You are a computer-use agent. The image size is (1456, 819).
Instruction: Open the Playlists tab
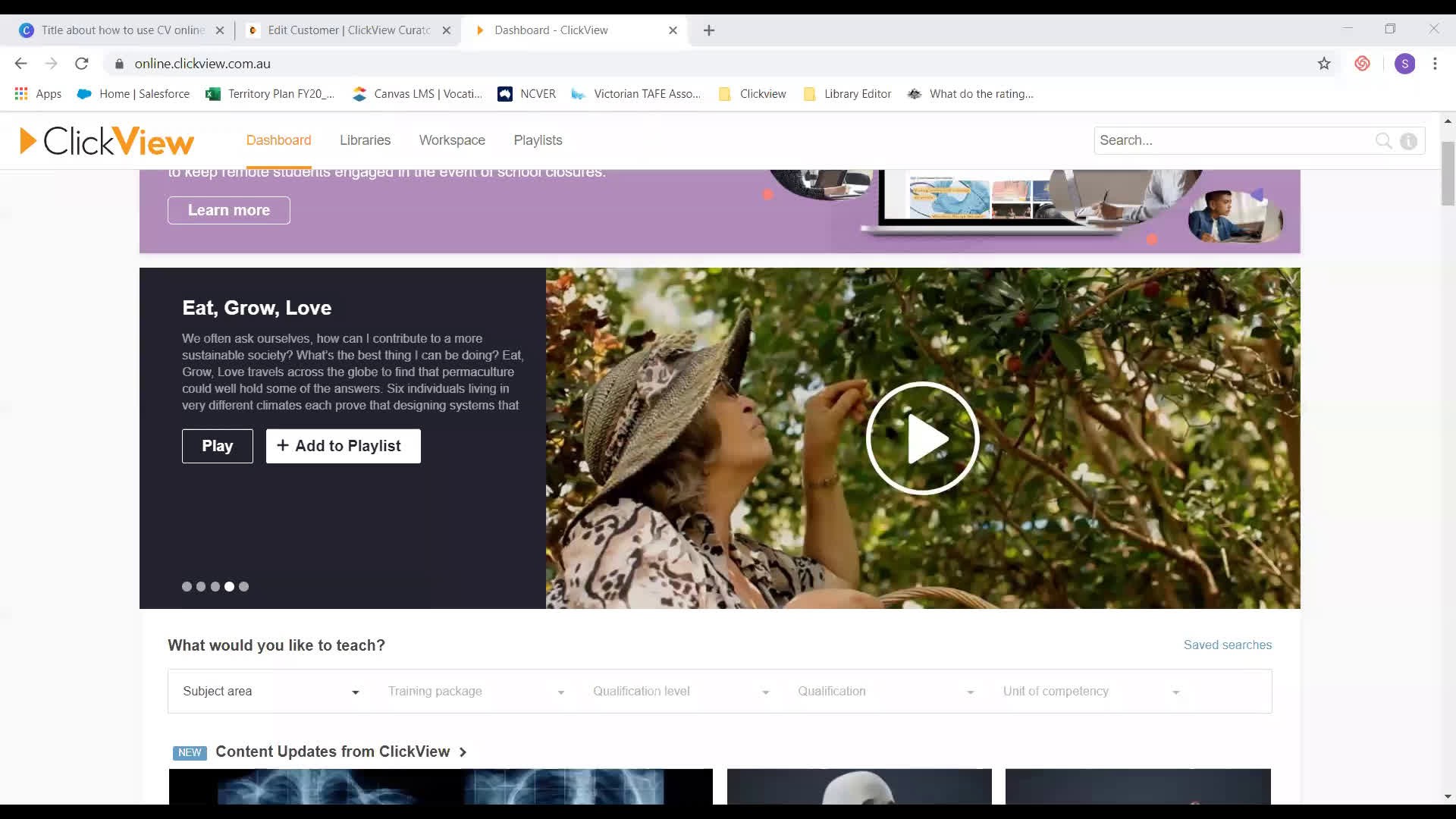point(538,140)
